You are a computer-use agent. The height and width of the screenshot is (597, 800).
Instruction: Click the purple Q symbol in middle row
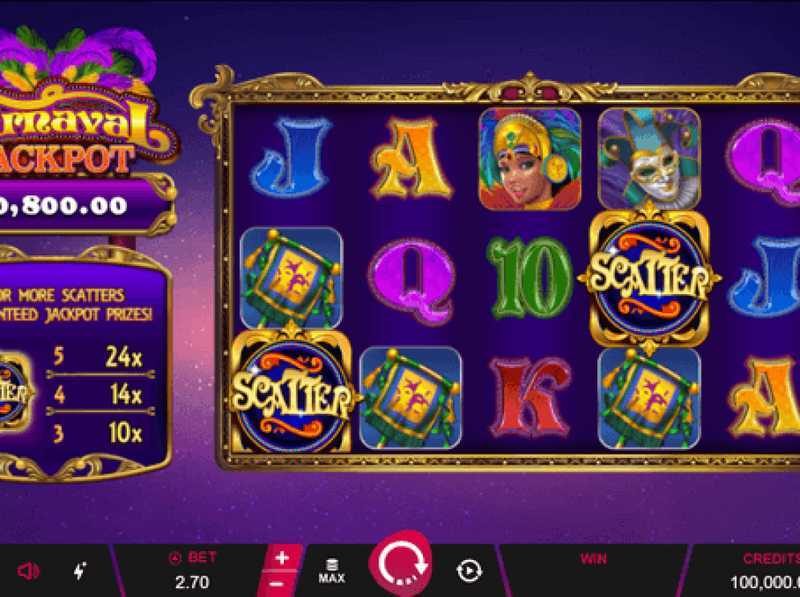(x=411, y=281)
